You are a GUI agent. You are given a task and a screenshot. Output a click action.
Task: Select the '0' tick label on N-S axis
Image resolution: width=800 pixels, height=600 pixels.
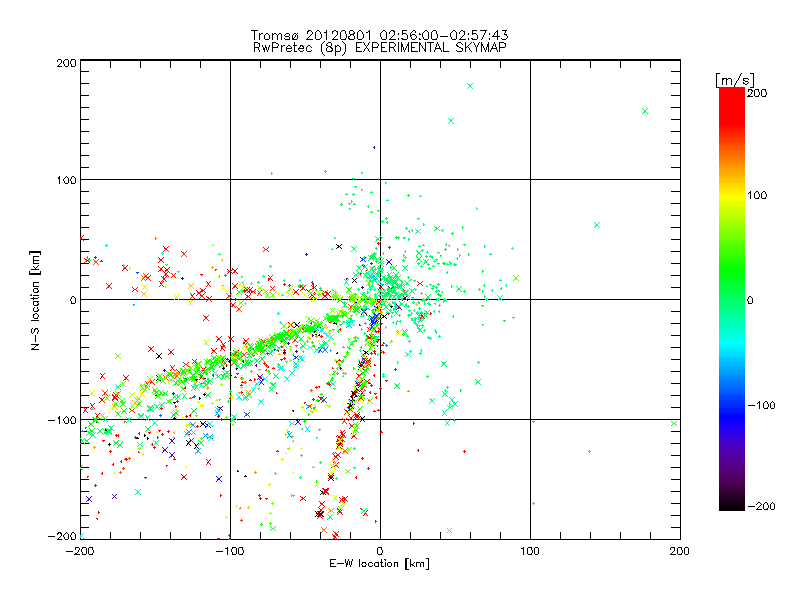(x=73, y=300)
